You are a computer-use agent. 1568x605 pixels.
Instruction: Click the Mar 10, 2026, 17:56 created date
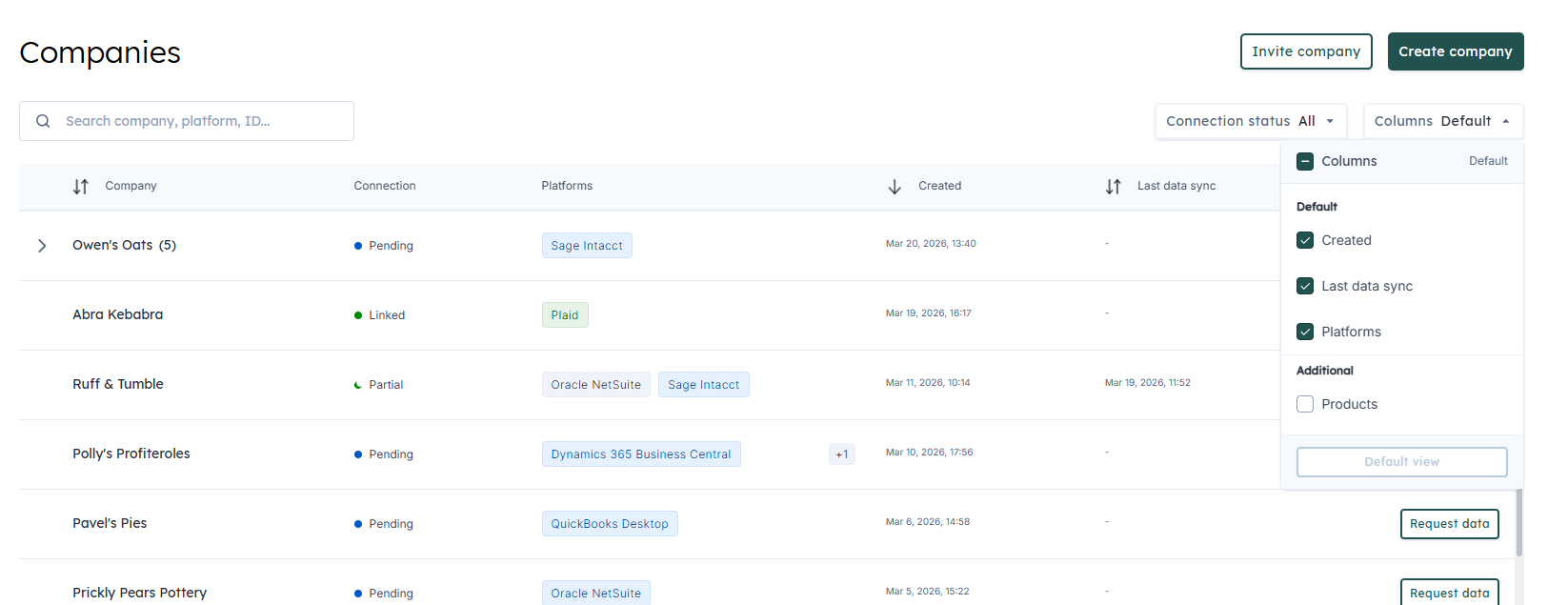point(930,453)
